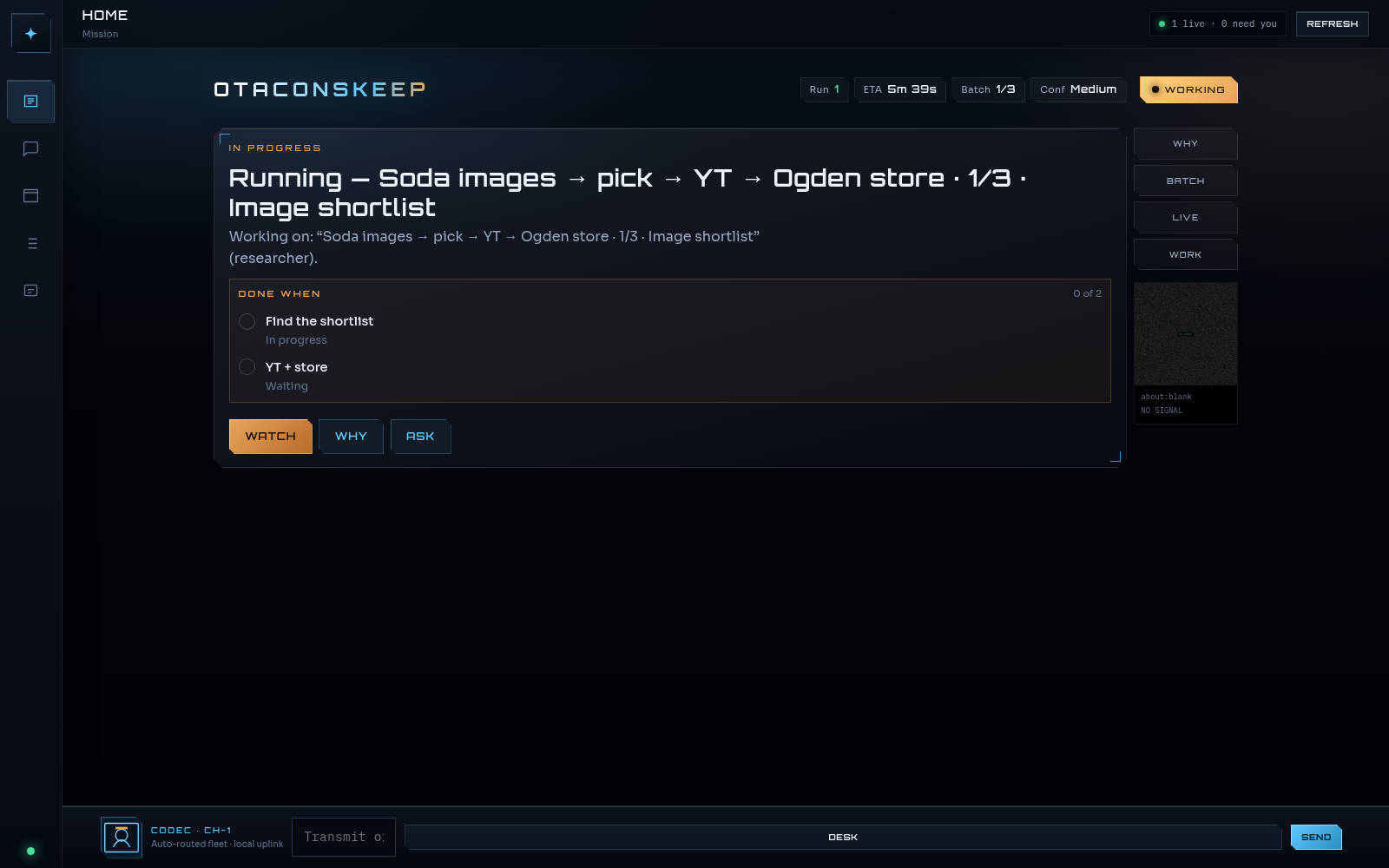Open the WORK tab in right panel
The height and width of the screenshot is (868, 1389).
point(1185,255)
